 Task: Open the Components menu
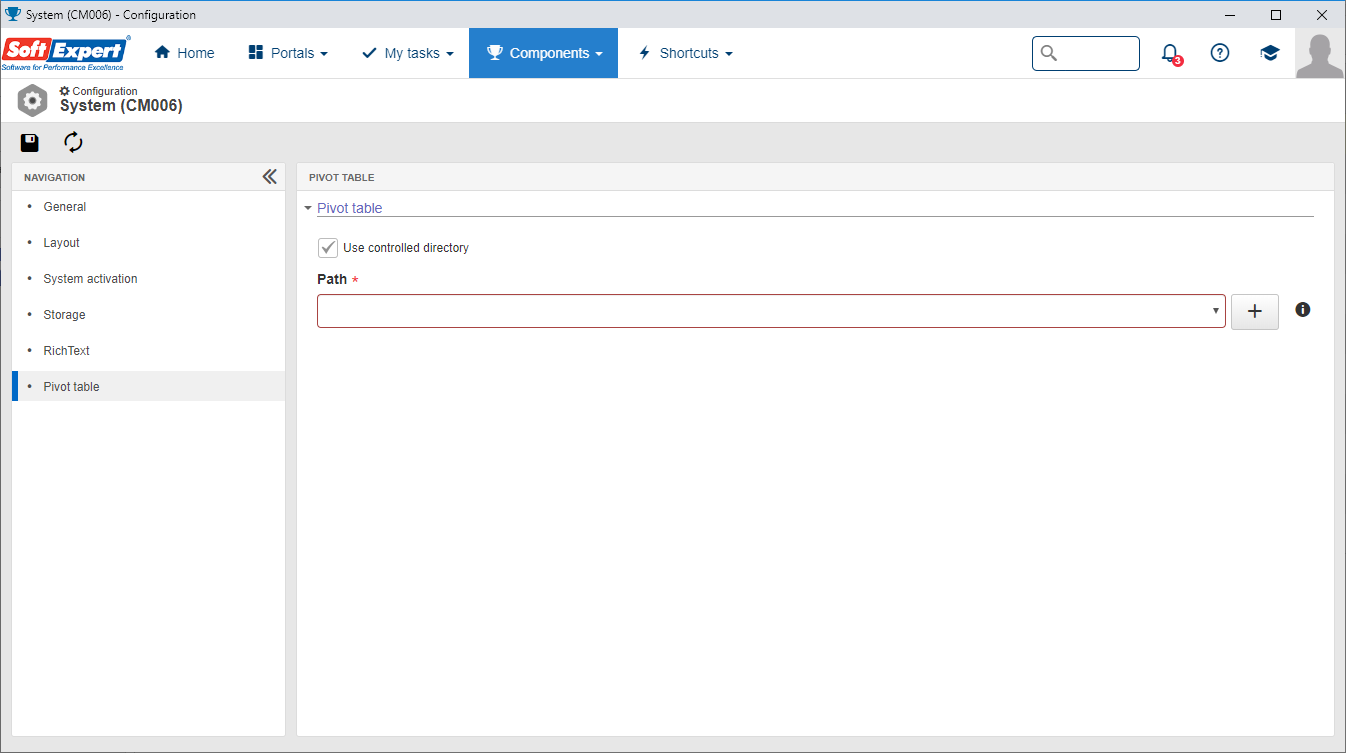[x=543, y=53]
